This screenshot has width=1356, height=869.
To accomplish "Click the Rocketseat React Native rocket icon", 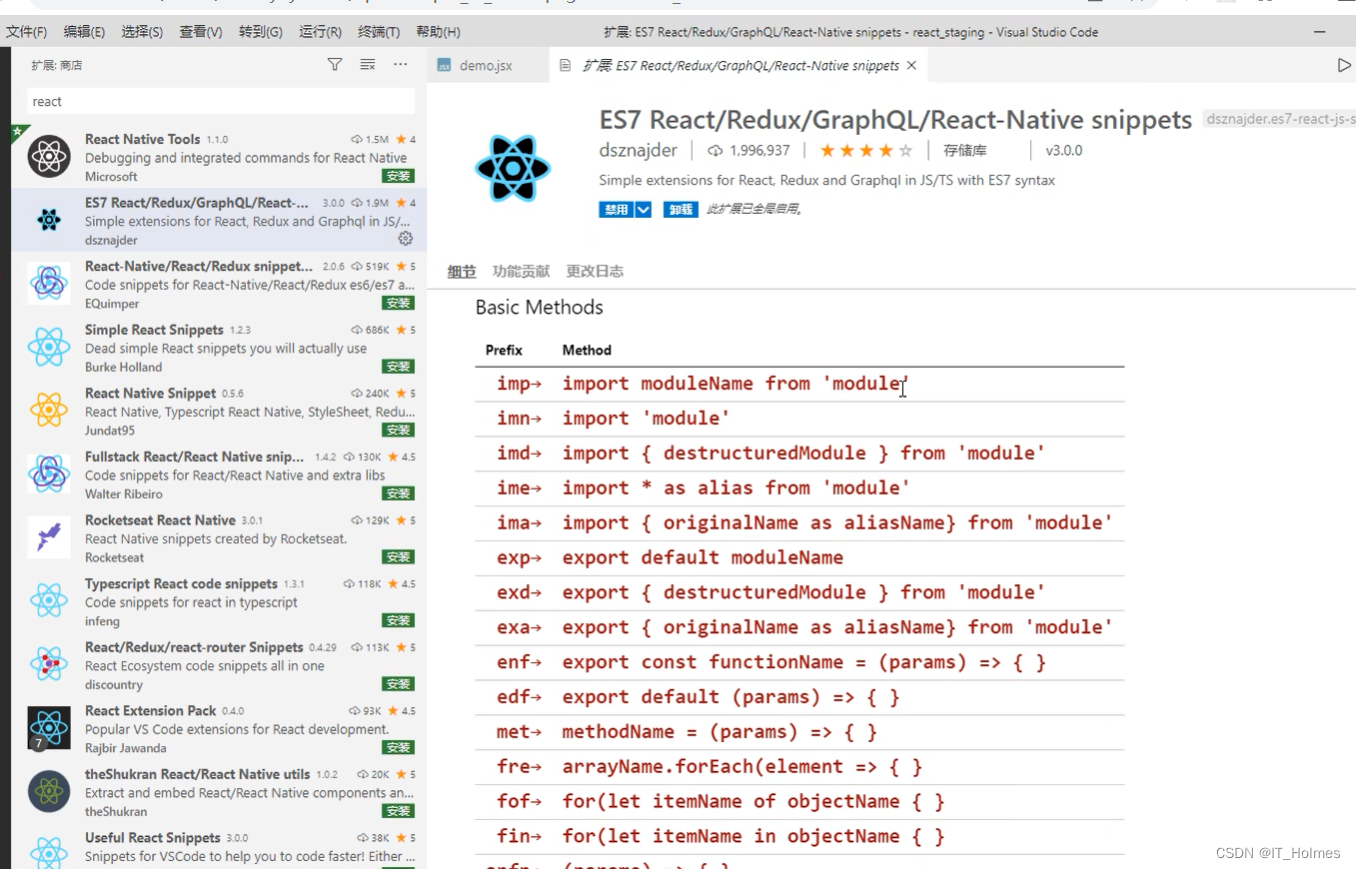I will 49,537.
